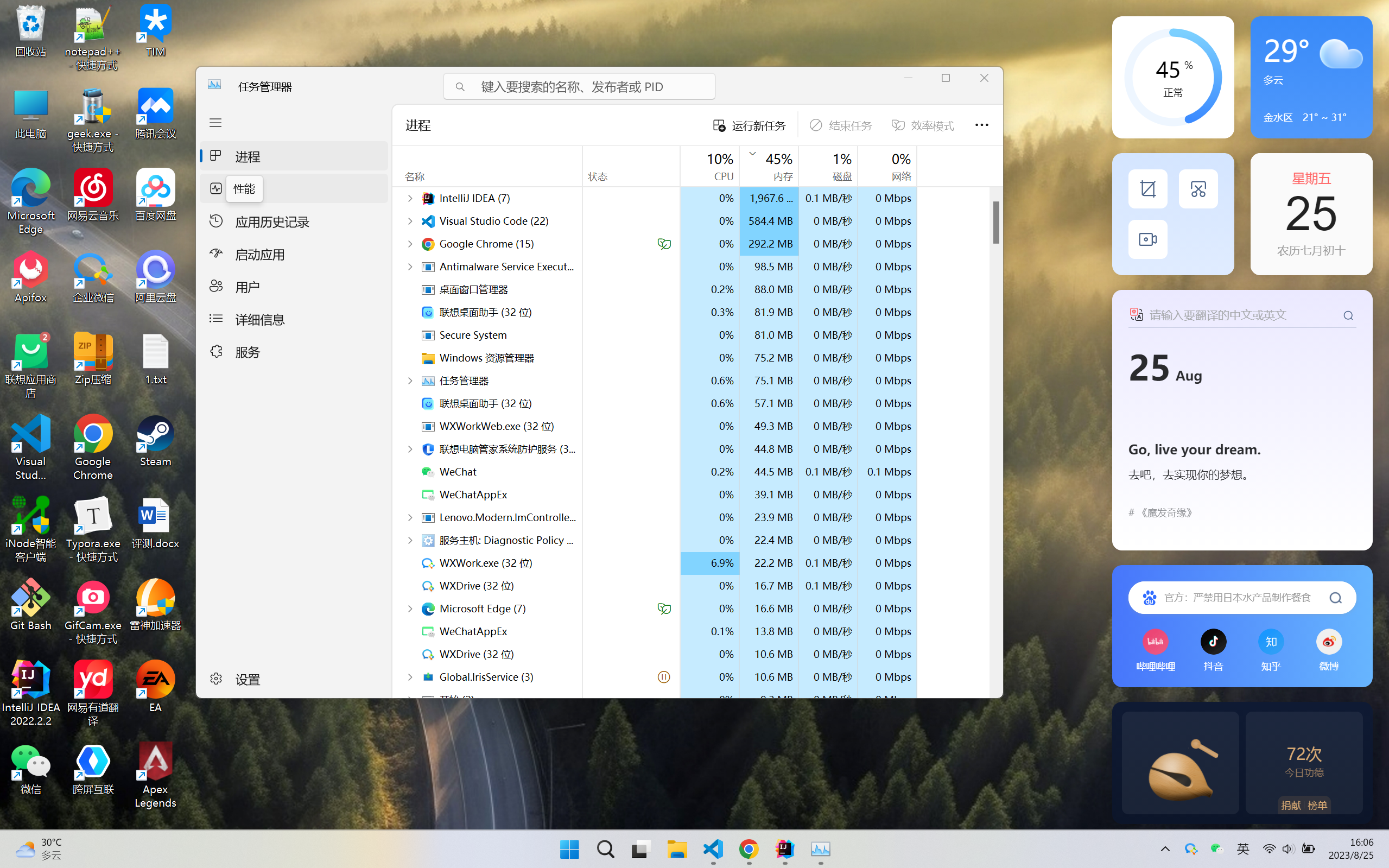
Task: Select the 腾讯会议 desktop icon
Action: click(x=156, y=113)
